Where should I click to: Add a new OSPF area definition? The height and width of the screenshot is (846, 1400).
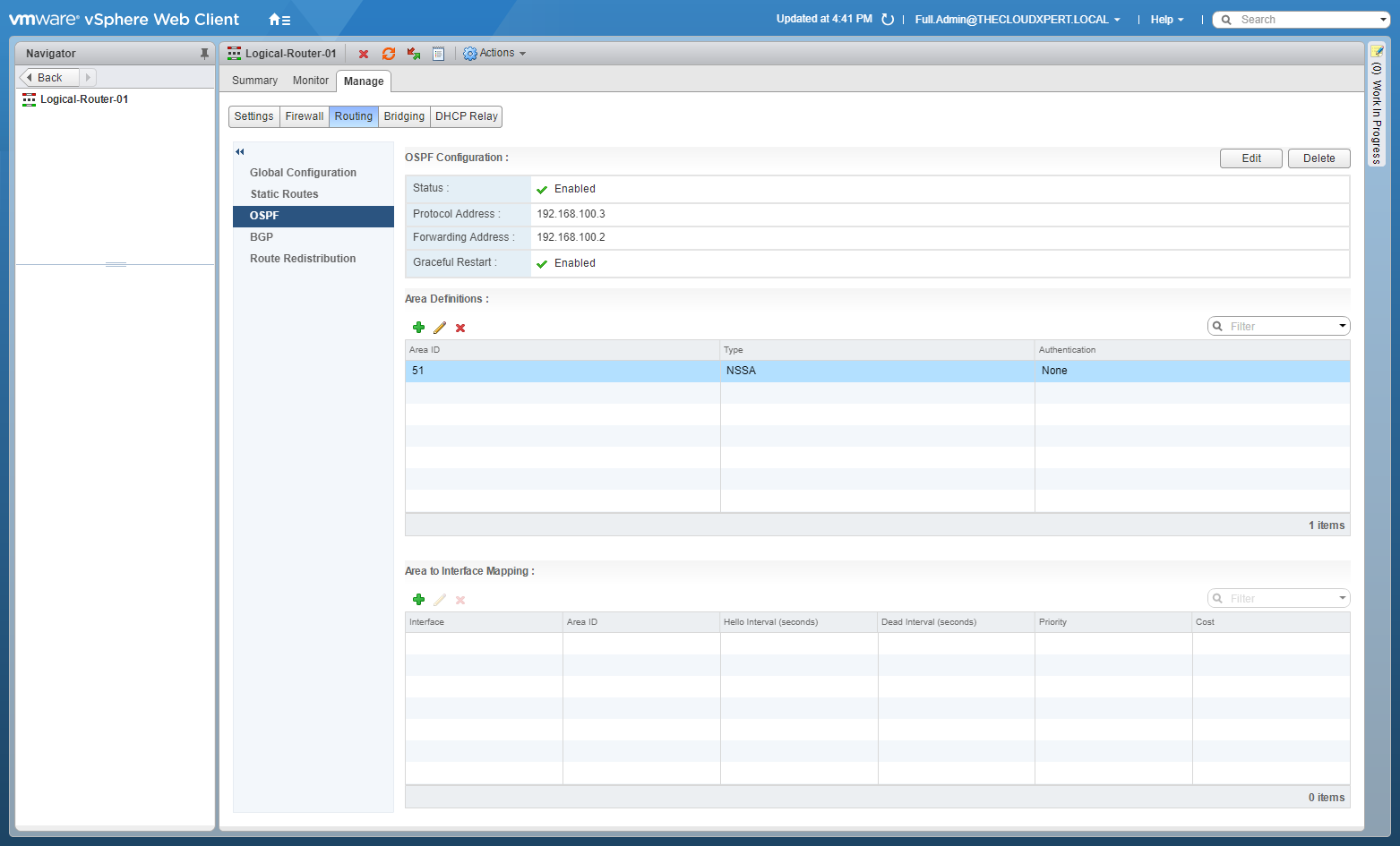(x=418, y=328)
